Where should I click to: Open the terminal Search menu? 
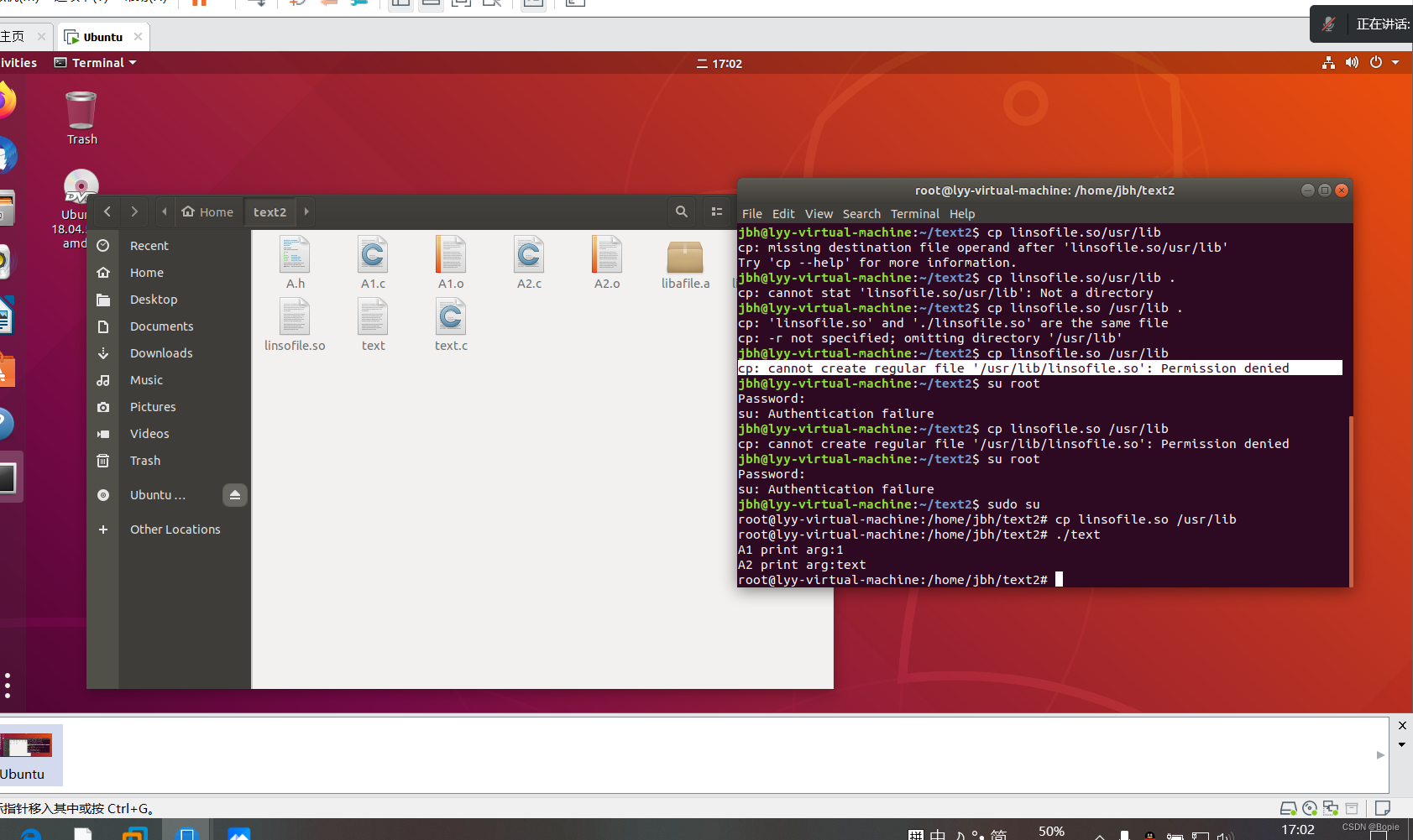click(861, 214)
